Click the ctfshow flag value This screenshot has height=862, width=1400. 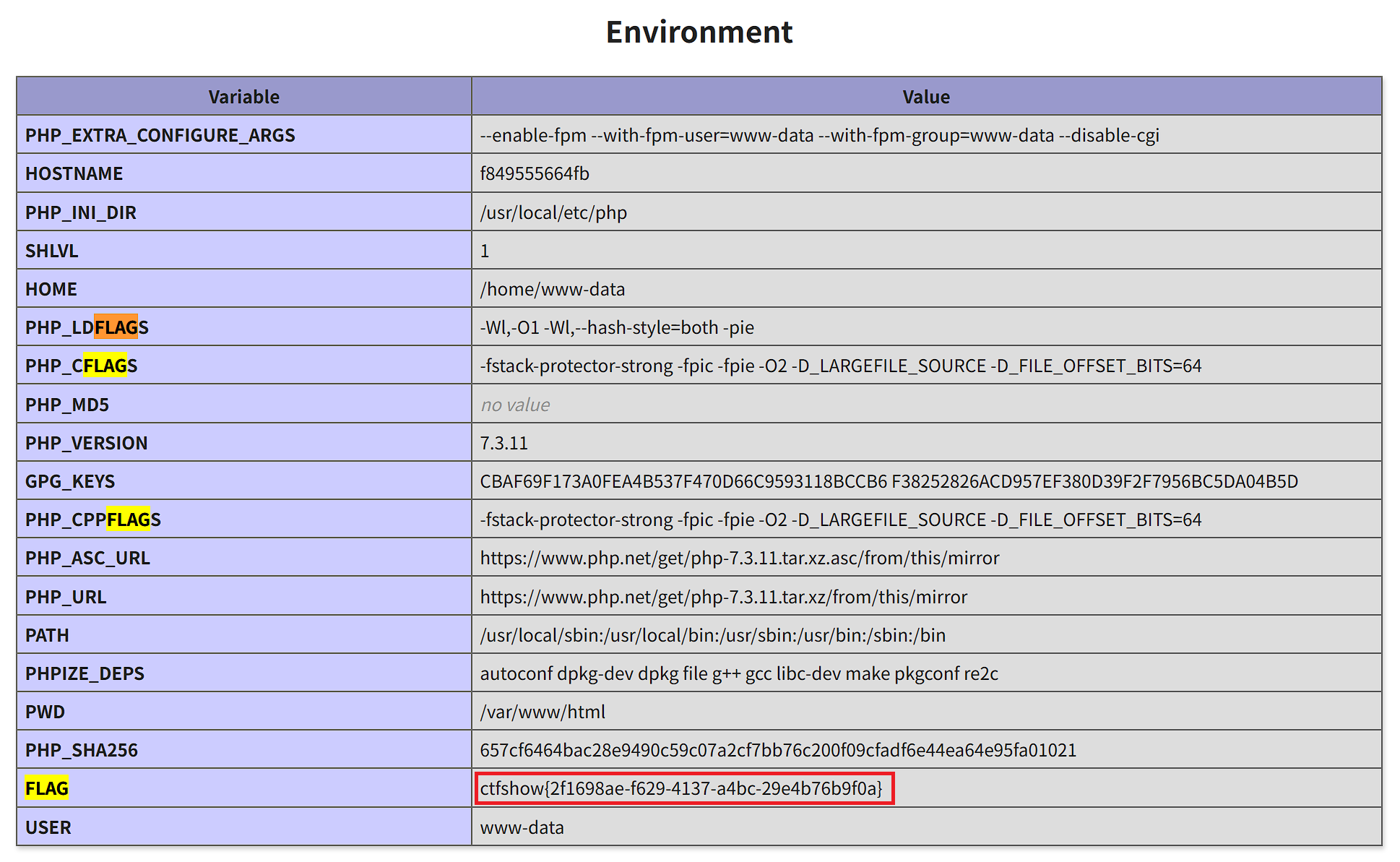tap(681, 788)
